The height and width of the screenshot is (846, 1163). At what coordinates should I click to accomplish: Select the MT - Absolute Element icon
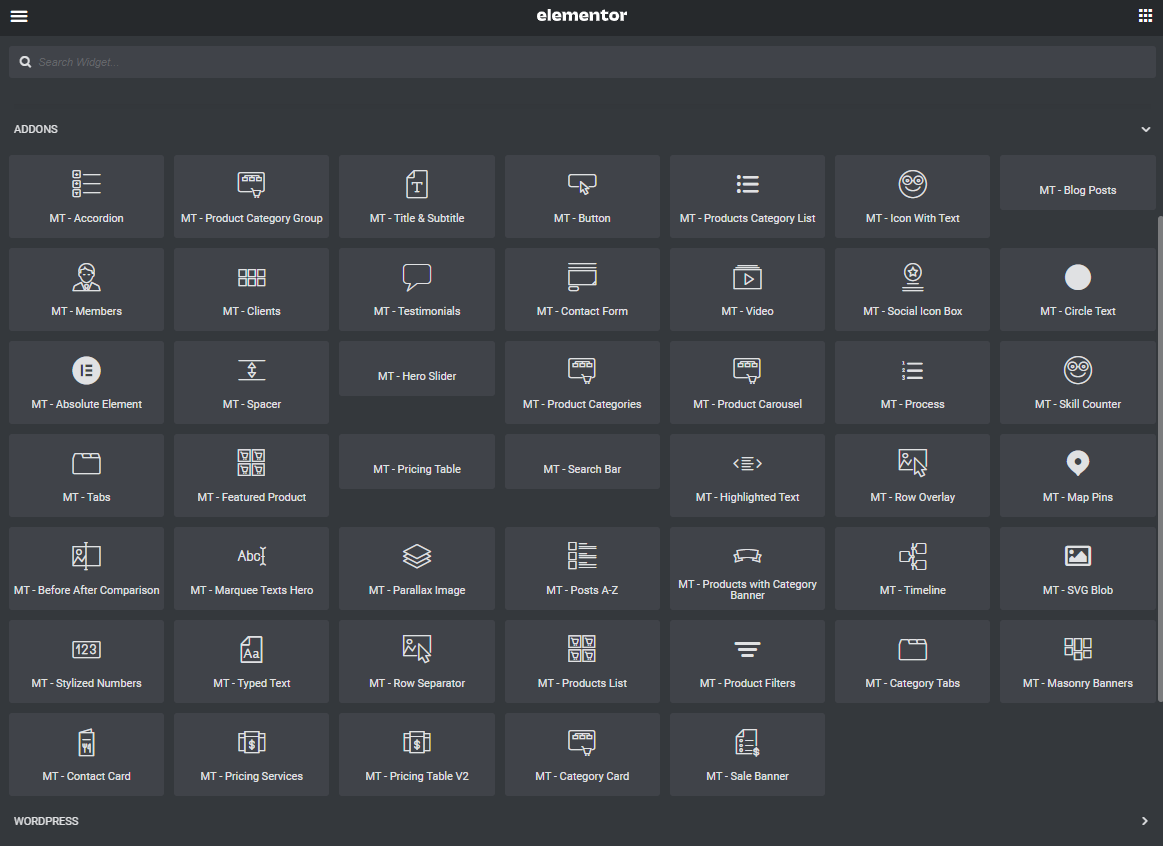click(87, 371)
